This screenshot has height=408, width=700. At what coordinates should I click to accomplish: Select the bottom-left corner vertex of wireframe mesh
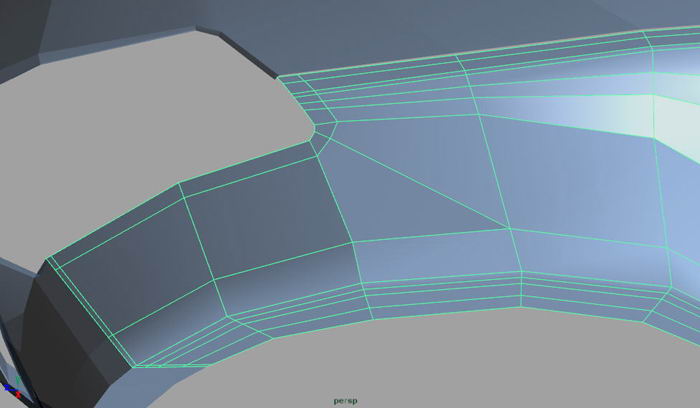coord(133,366)
